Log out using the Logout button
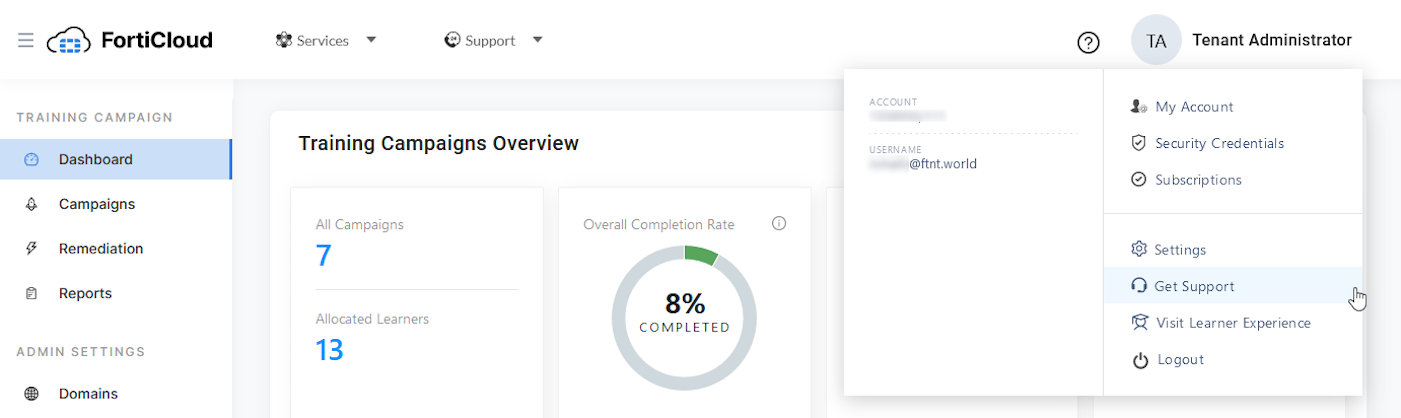 pyautogui.click(x=1180, y=360)
